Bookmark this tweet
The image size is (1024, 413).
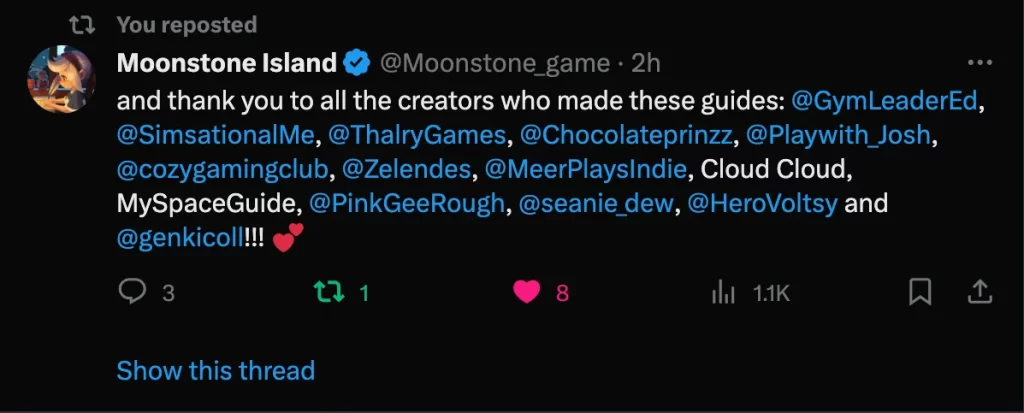(x=920, y=293)
